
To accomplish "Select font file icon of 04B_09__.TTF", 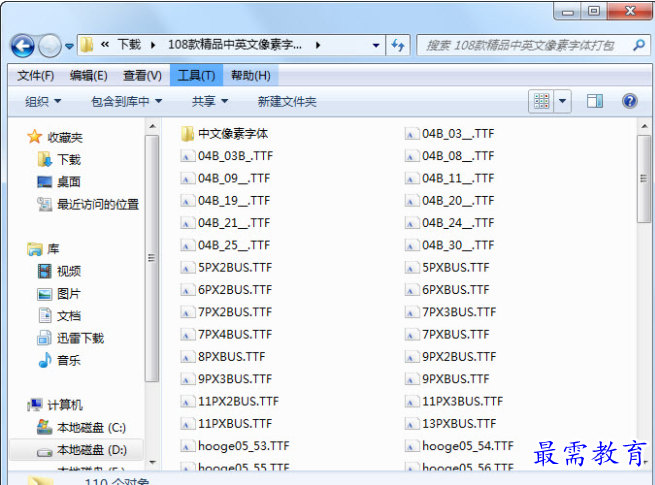I will 188,178.
